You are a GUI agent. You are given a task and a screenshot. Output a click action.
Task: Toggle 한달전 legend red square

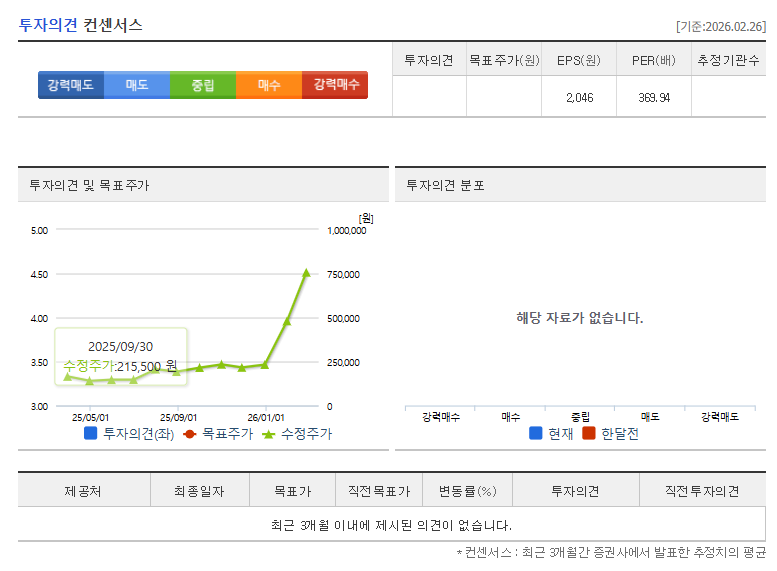(x=589, y=433)
